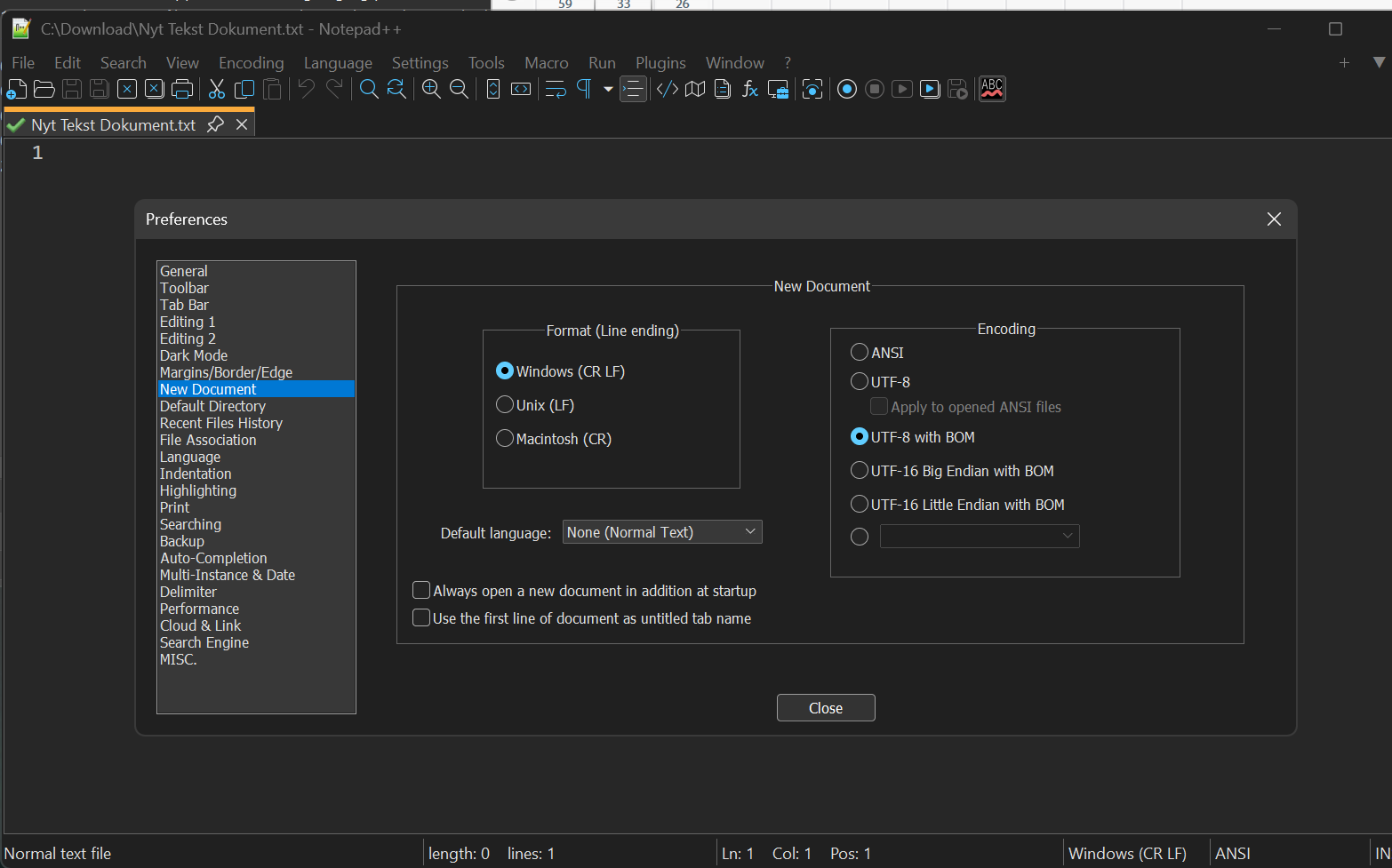Choose ANSI encoding radio button

[860, 353]
